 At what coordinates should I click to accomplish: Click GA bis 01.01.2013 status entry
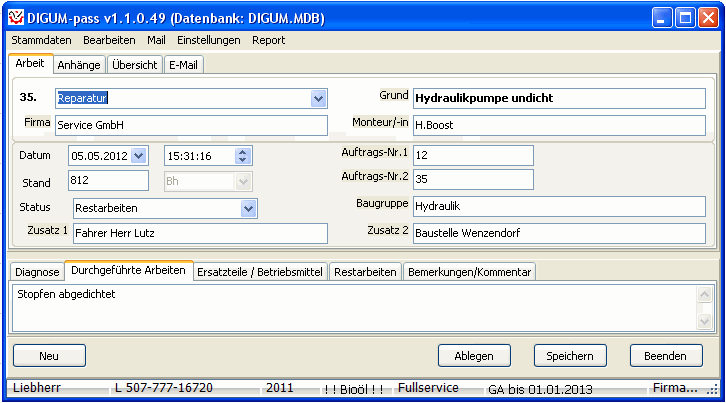pyautogui.click(x=540, y=389)
